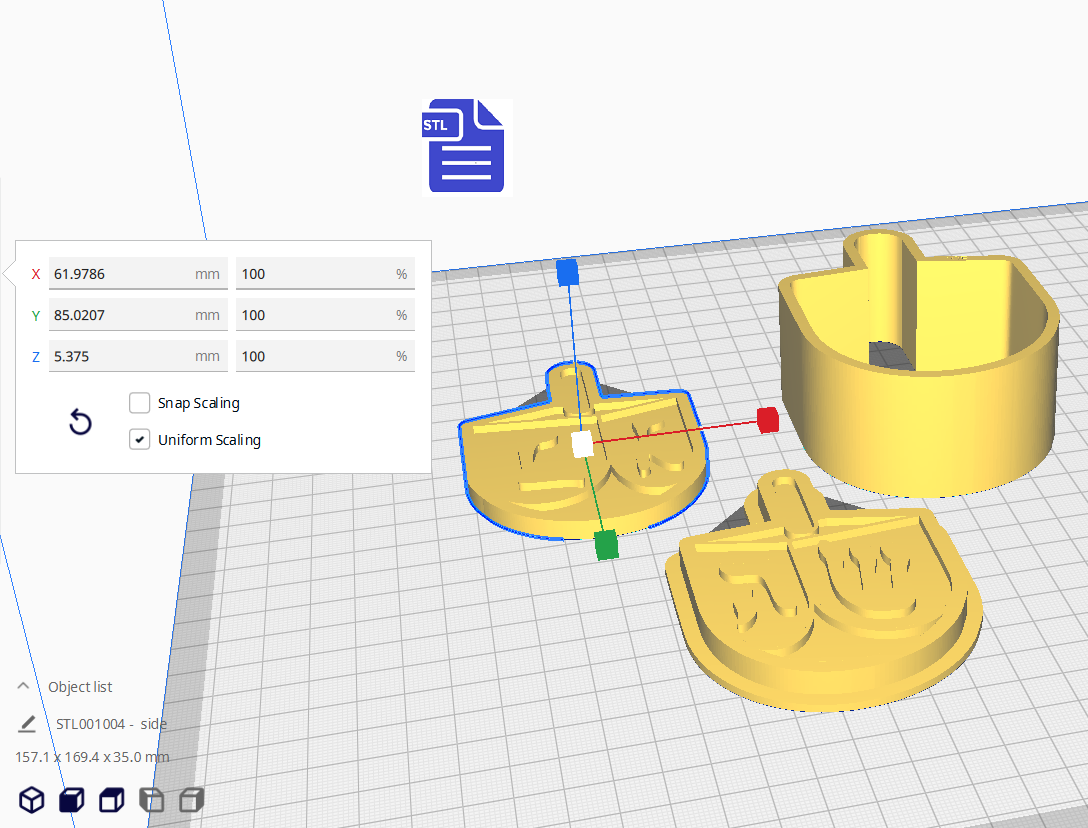Click the X scale percent field
1088x828 pixels.
click(315, 274)
